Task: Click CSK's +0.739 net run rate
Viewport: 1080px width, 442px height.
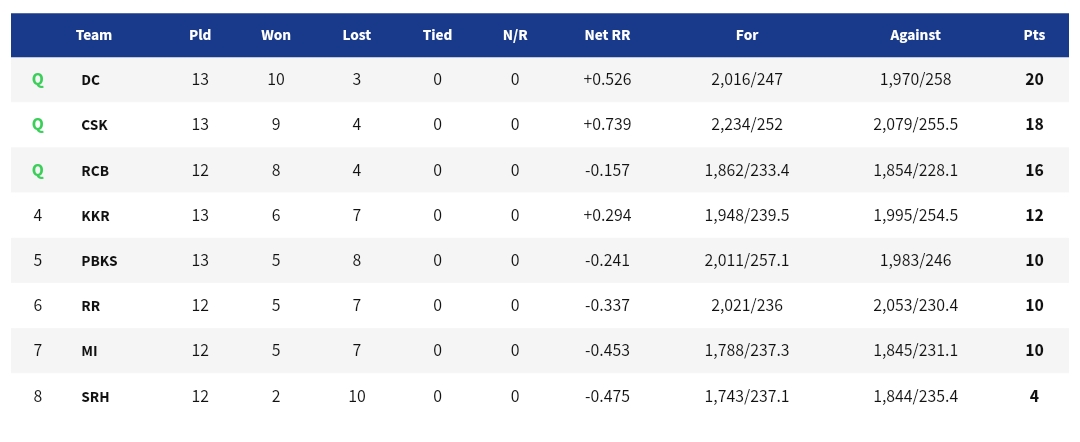Action: (x=607, y=125)
